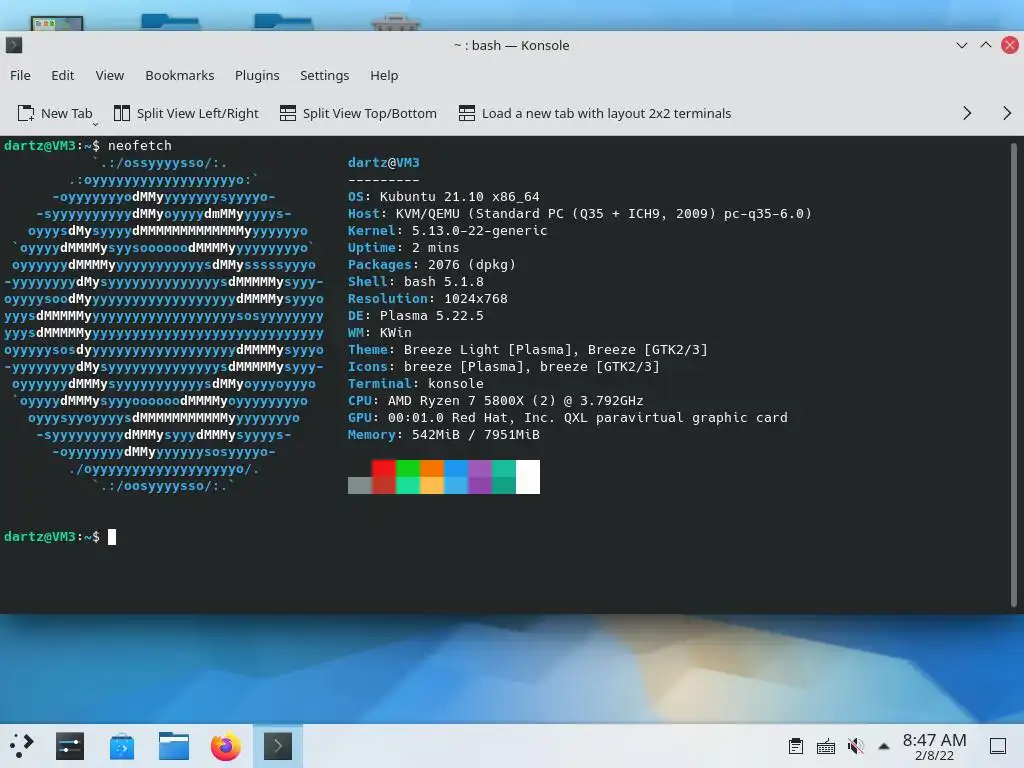Image resolution: width=1024 pixels, height=768 pixels.
Task: Open the Help menu
Action: click(x=384, y=75)
